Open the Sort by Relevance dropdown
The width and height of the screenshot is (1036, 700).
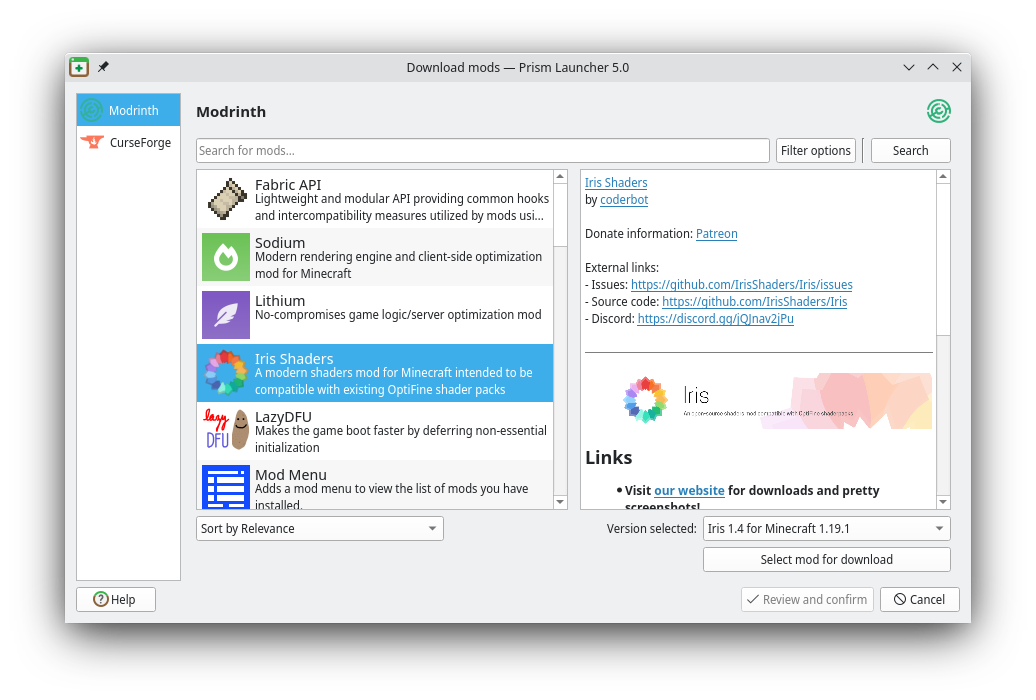(319, 529)
